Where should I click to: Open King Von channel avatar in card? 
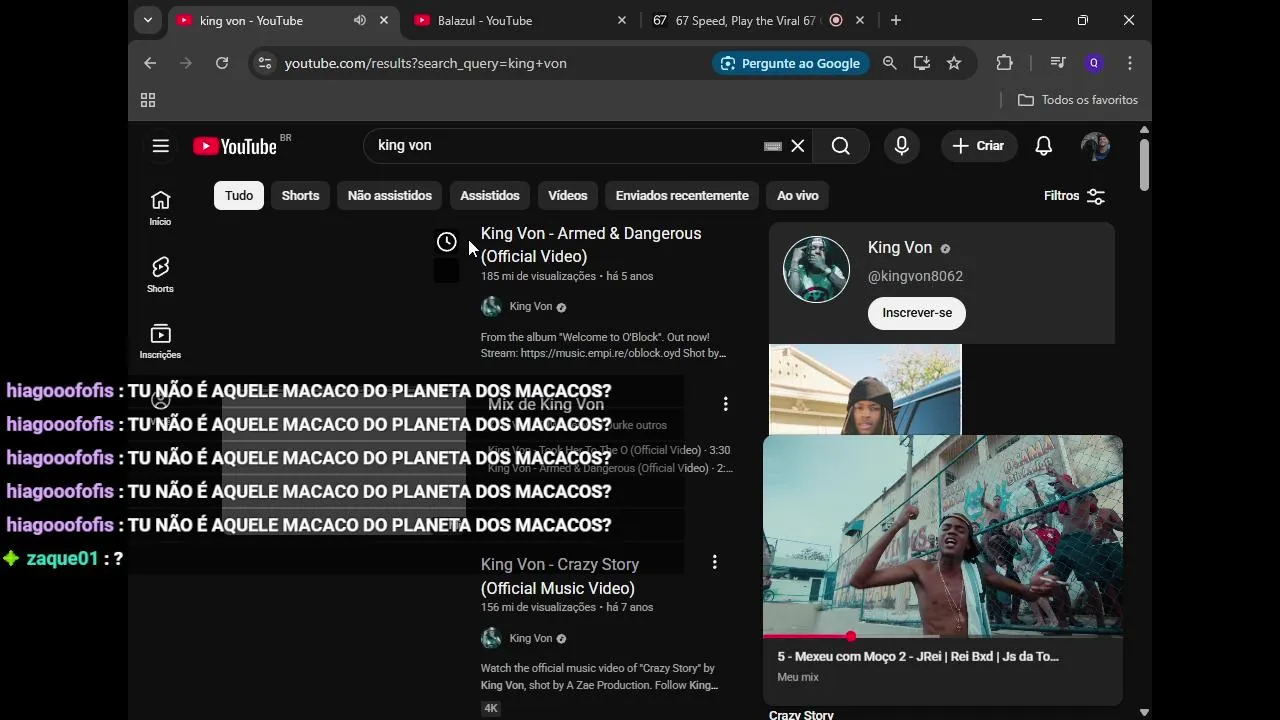coord(816,269)
